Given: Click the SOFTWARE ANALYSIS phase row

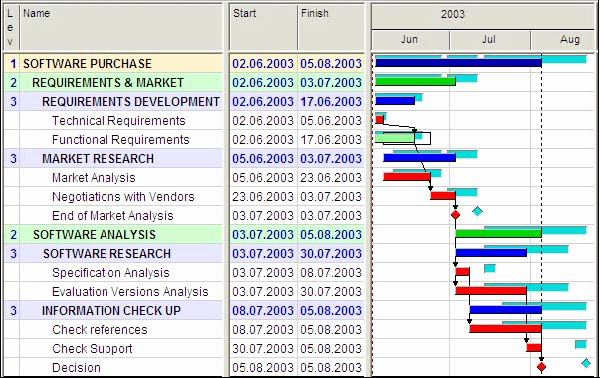Looking at the screenshot, I should (x=94, y=235).
